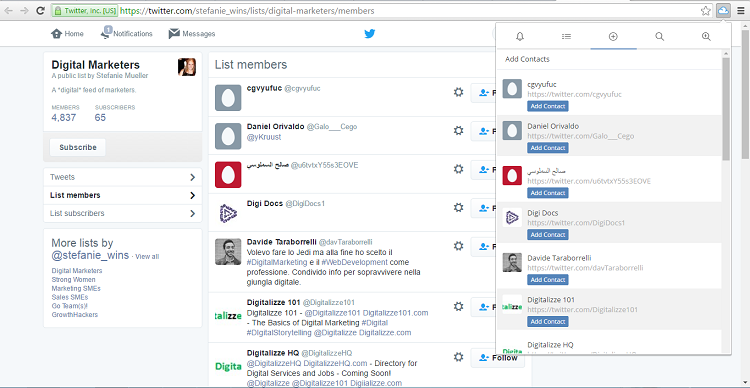
Task: Click the browser forward arrow
Action: coord(24,11)
